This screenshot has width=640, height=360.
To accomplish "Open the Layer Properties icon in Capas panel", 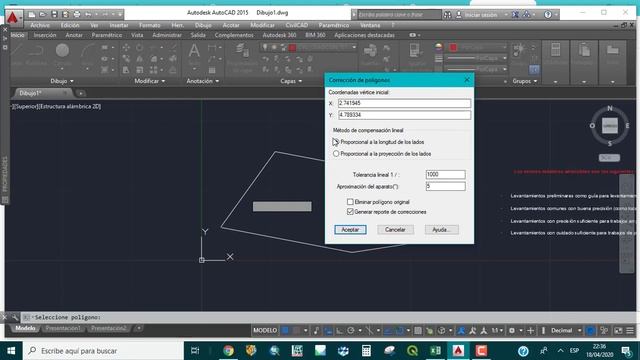I will pyautogui.click(x=242, y=51).
